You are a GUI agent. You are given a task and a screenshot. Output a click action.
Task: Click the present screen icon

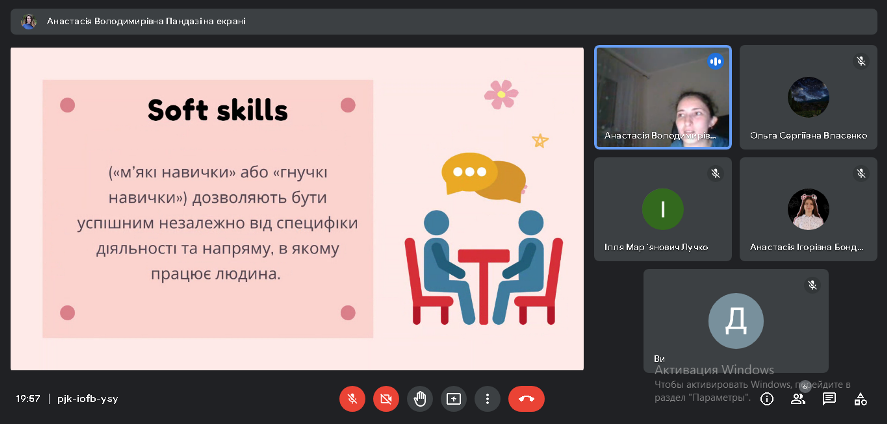pyautogui.click(x=453, y=398)
